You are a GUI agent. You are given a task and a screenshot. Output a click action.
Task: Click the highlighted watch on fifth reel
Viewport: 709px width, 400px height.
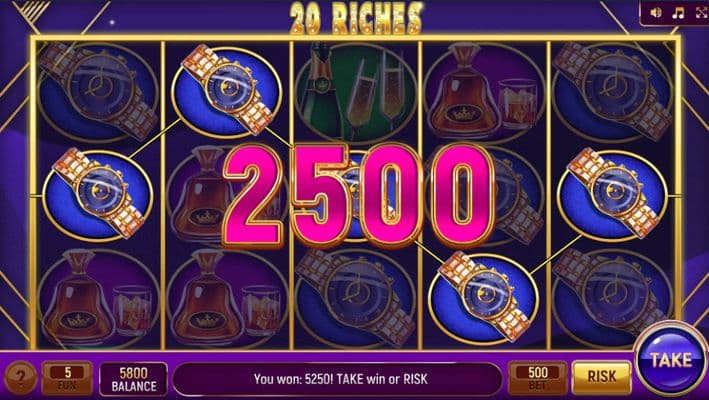point(613,194)
